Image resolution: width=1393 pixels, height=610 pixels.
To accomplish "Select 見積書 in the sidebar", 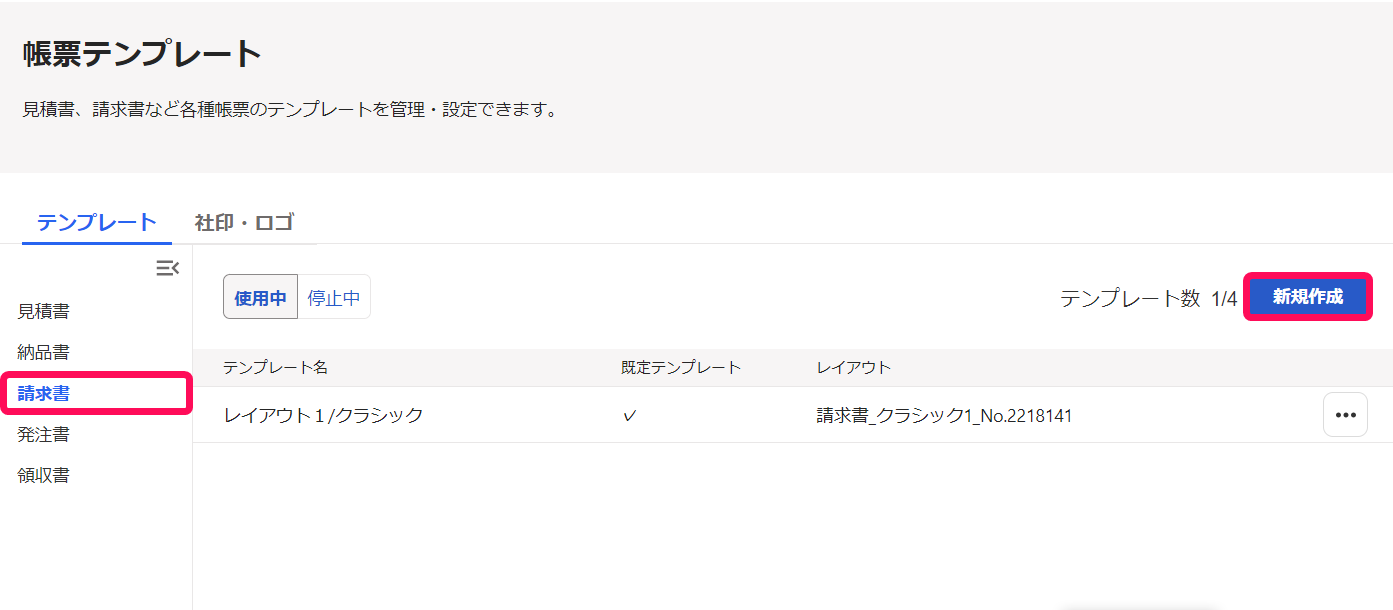I will pos(43,311).
